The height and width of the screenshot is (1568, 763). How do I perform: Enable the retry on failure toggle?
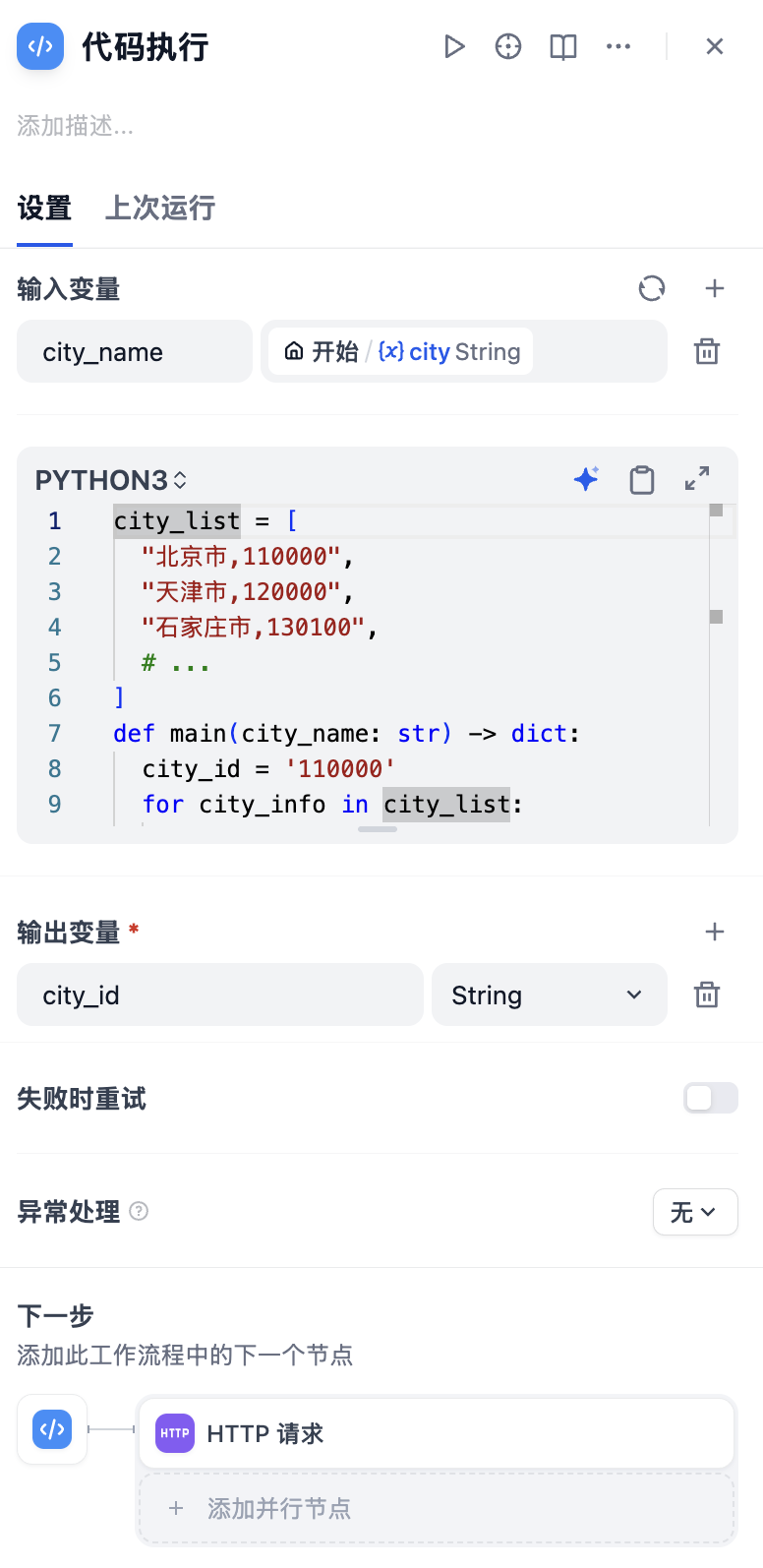click(x=710, y=1098)
